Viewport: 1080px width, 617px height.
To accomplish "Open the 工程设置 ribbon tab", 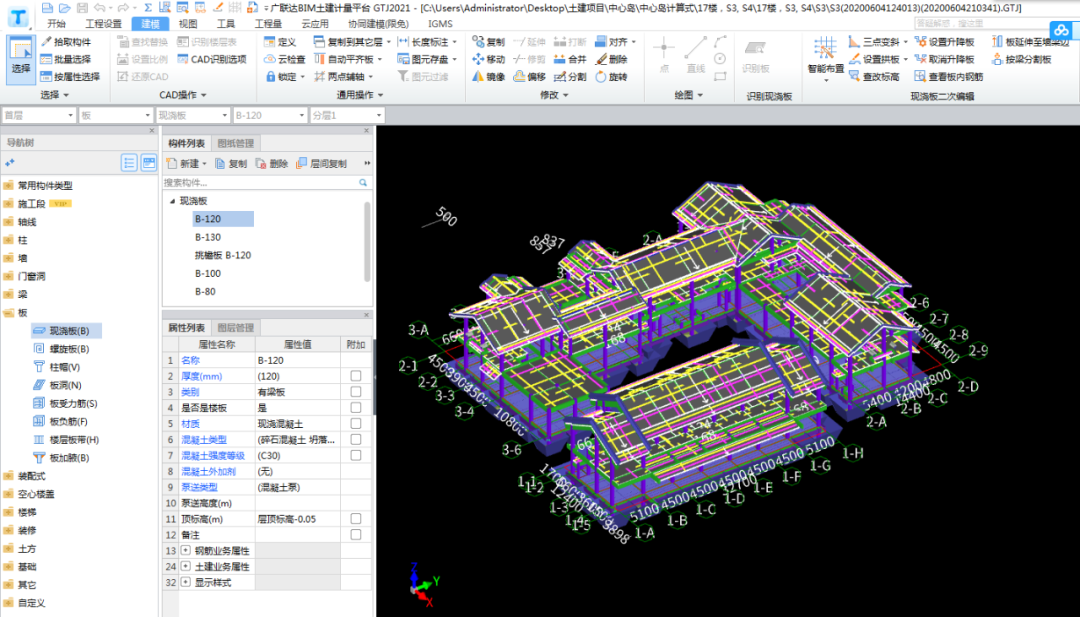I will click(103, 23).
